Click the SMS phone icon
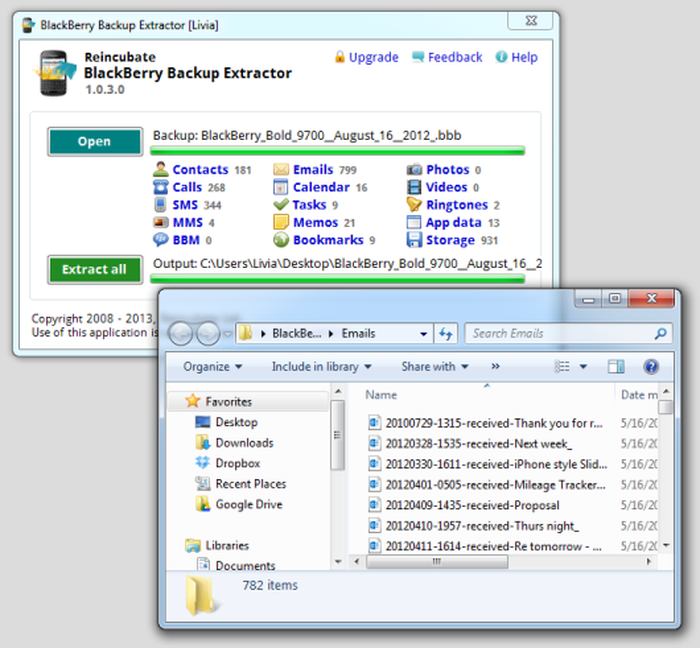700x648 pixels. (x=160, y=205)
